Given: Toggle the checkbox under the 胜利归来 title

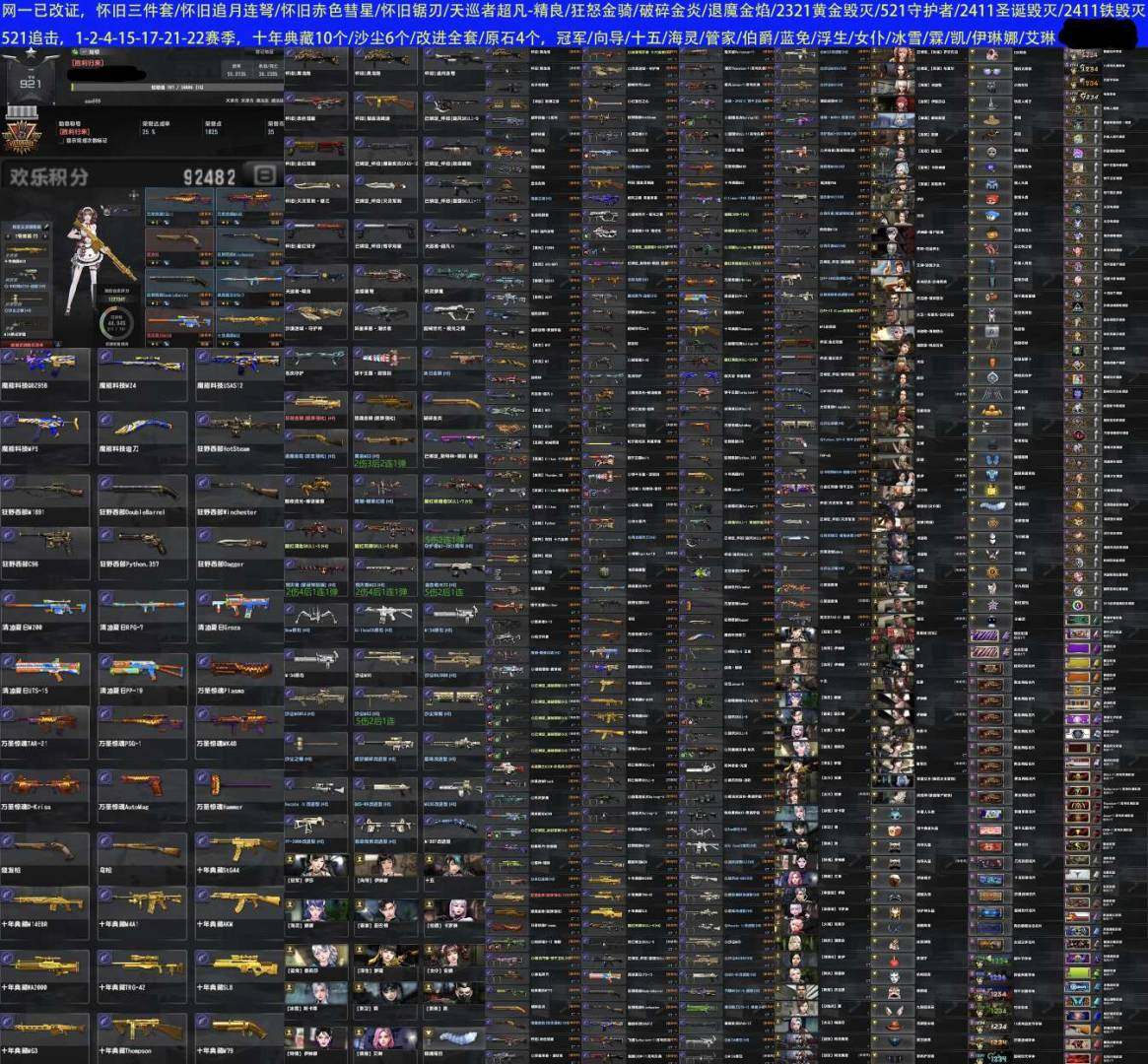Looking at the screenshot, I should coord(61,141).
